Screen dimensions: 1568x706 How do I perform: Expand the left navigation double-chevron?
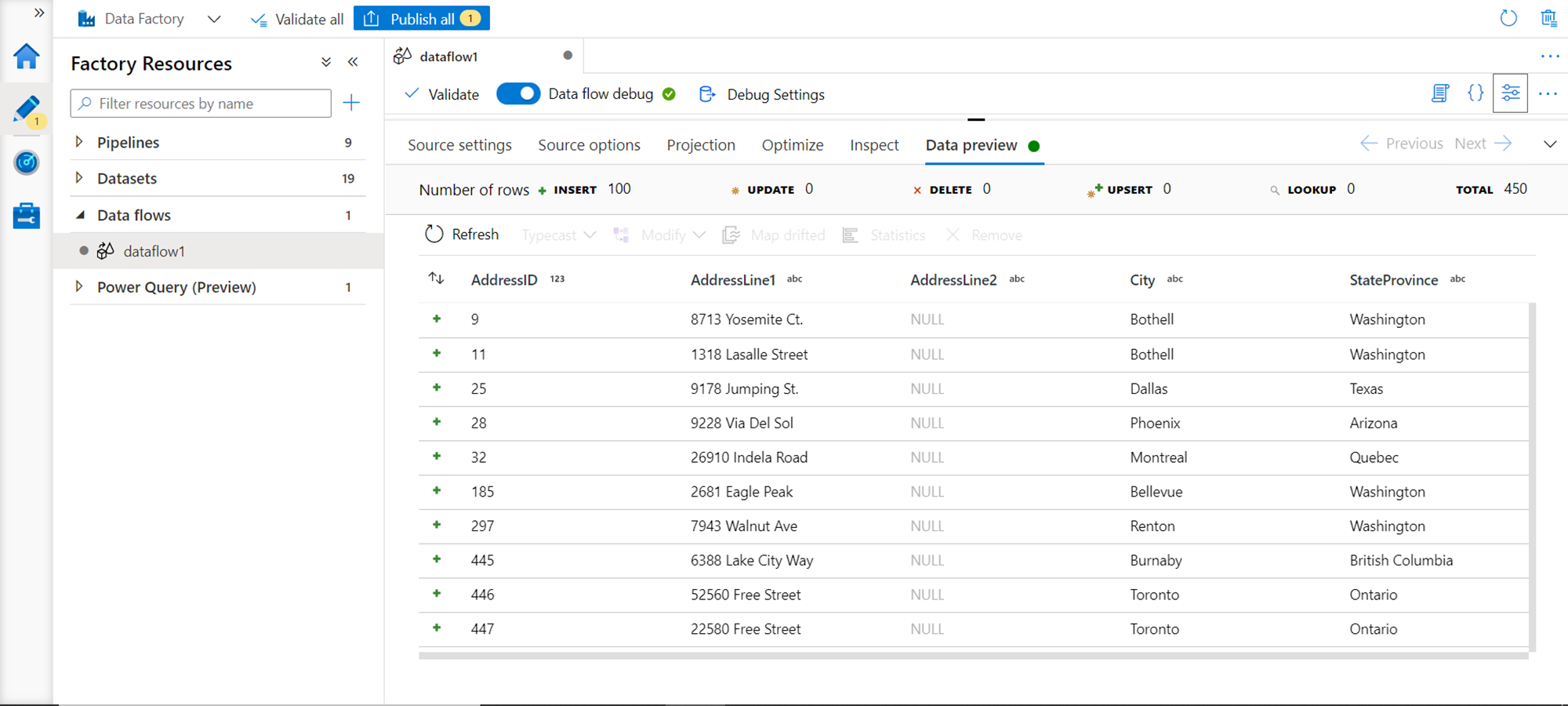39,13
